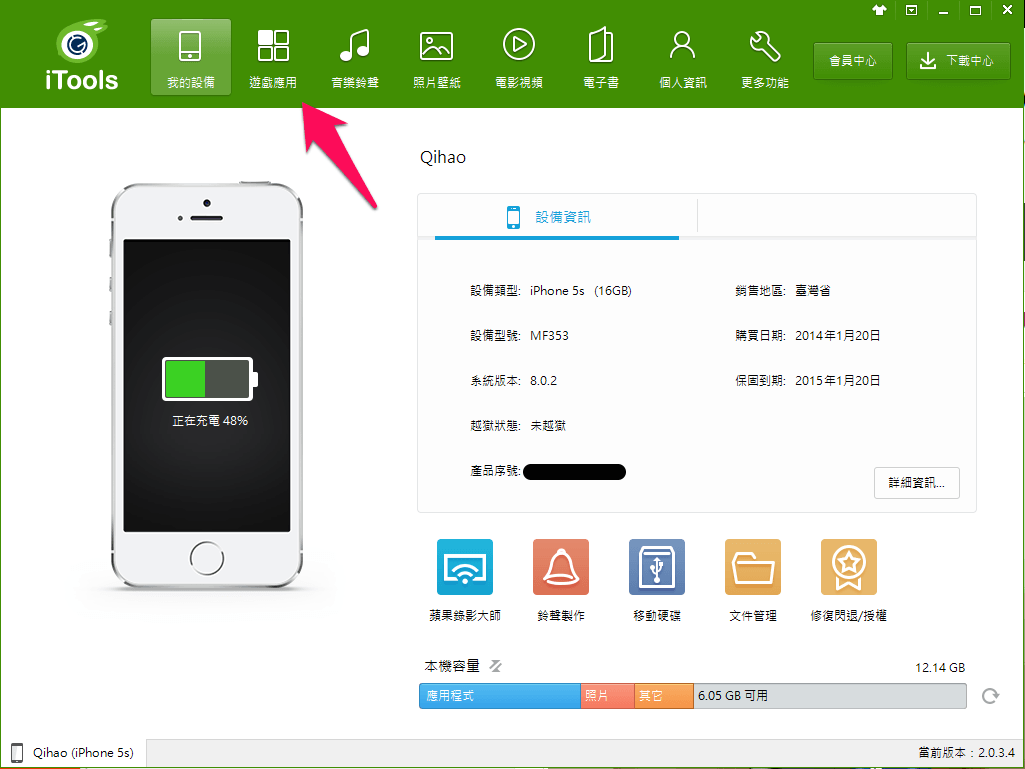The height and width of the screenshot is (769, 1025).
Task: Open the 遊戲應用 section
Action: (273, 58)
